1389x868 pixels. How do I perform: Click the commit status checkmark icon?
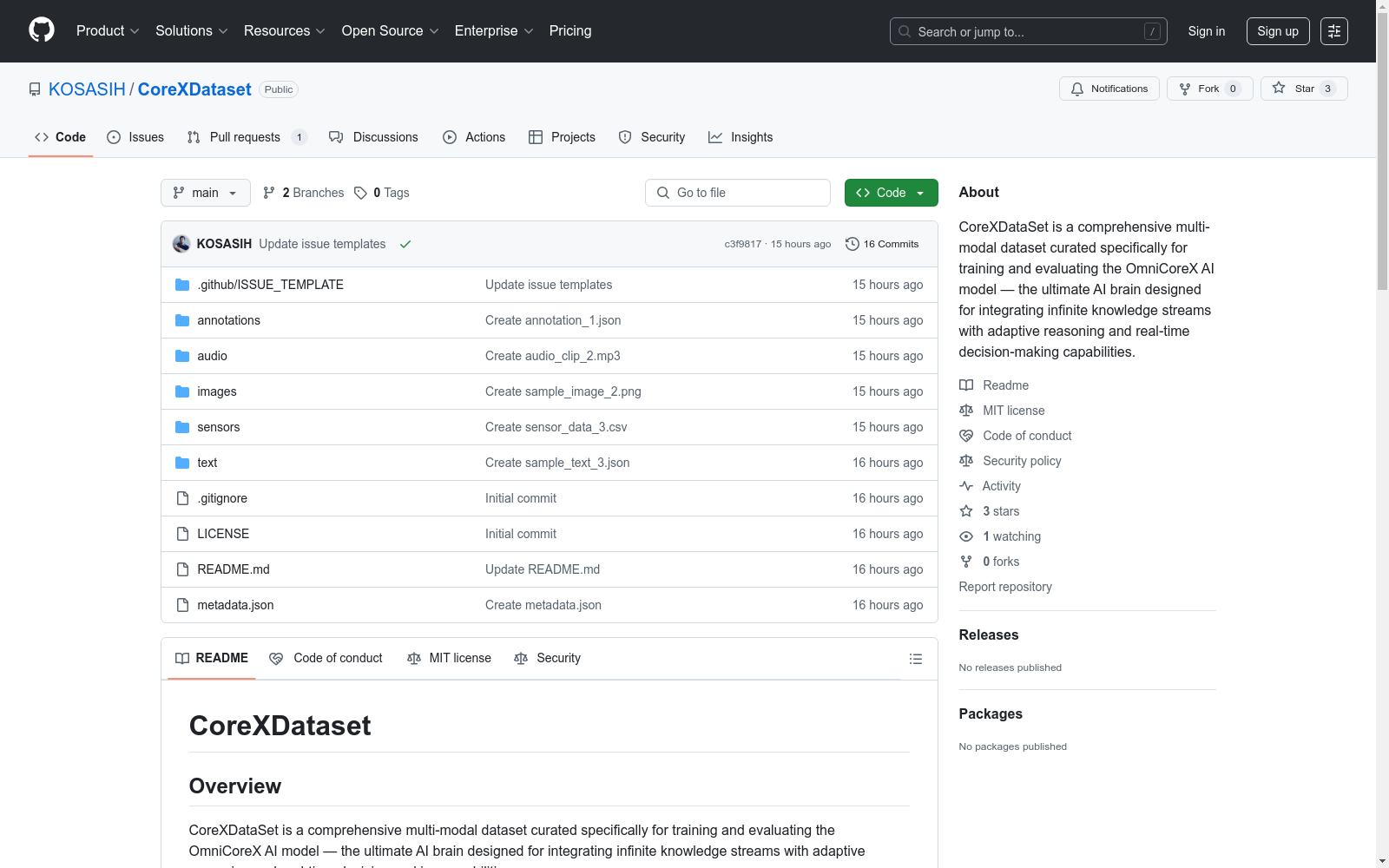(405, 244)
